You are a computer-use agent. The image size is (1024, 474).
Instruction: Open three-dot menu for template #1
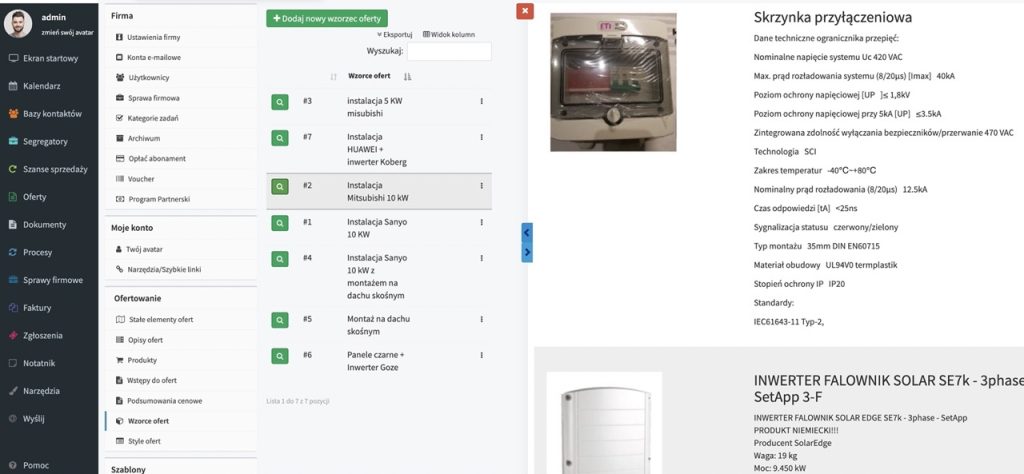pyautogui.click(x=481, y=222)
